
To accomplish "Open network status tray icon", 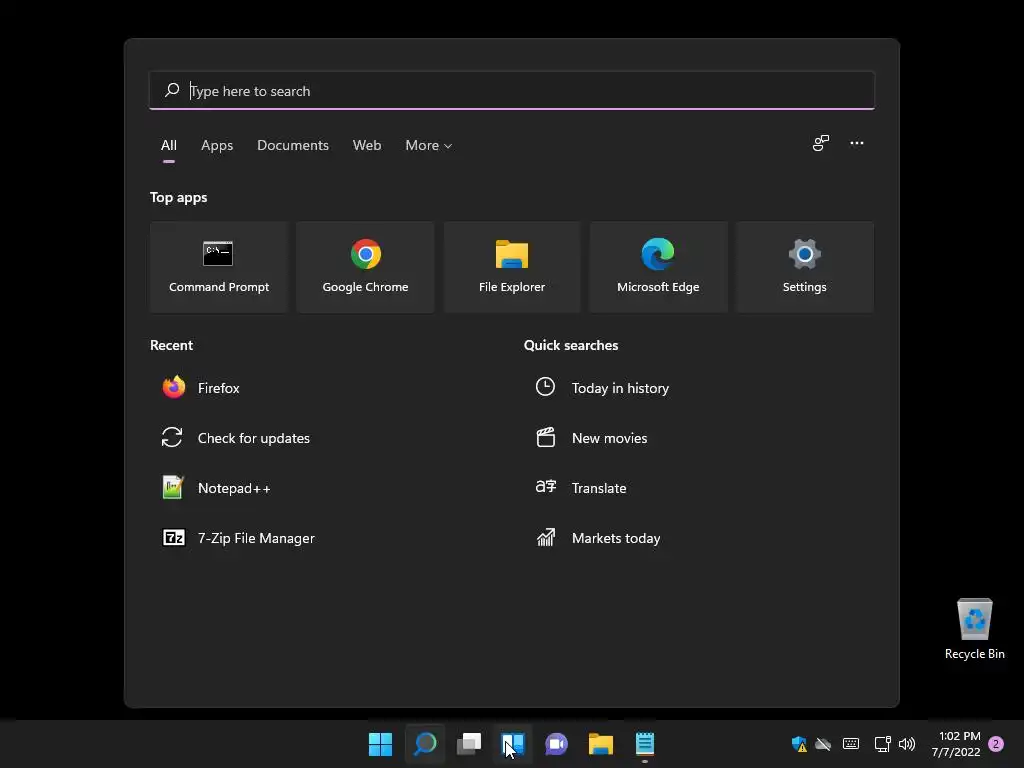I will (882, 744).
